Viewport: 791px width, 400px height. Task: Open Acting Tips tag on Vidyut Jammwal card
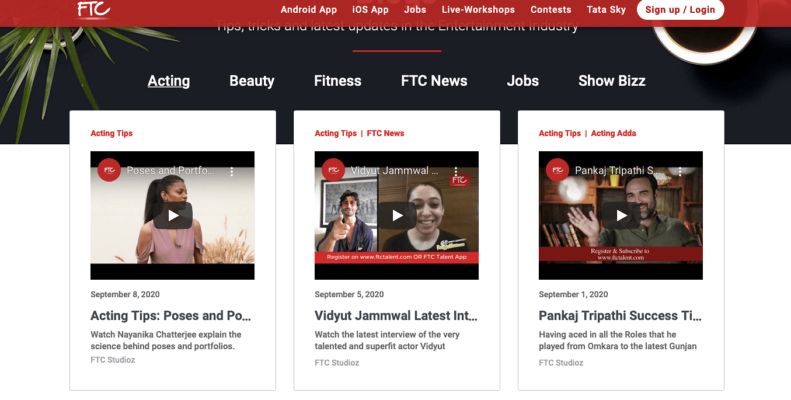click(x=335, y=133)
